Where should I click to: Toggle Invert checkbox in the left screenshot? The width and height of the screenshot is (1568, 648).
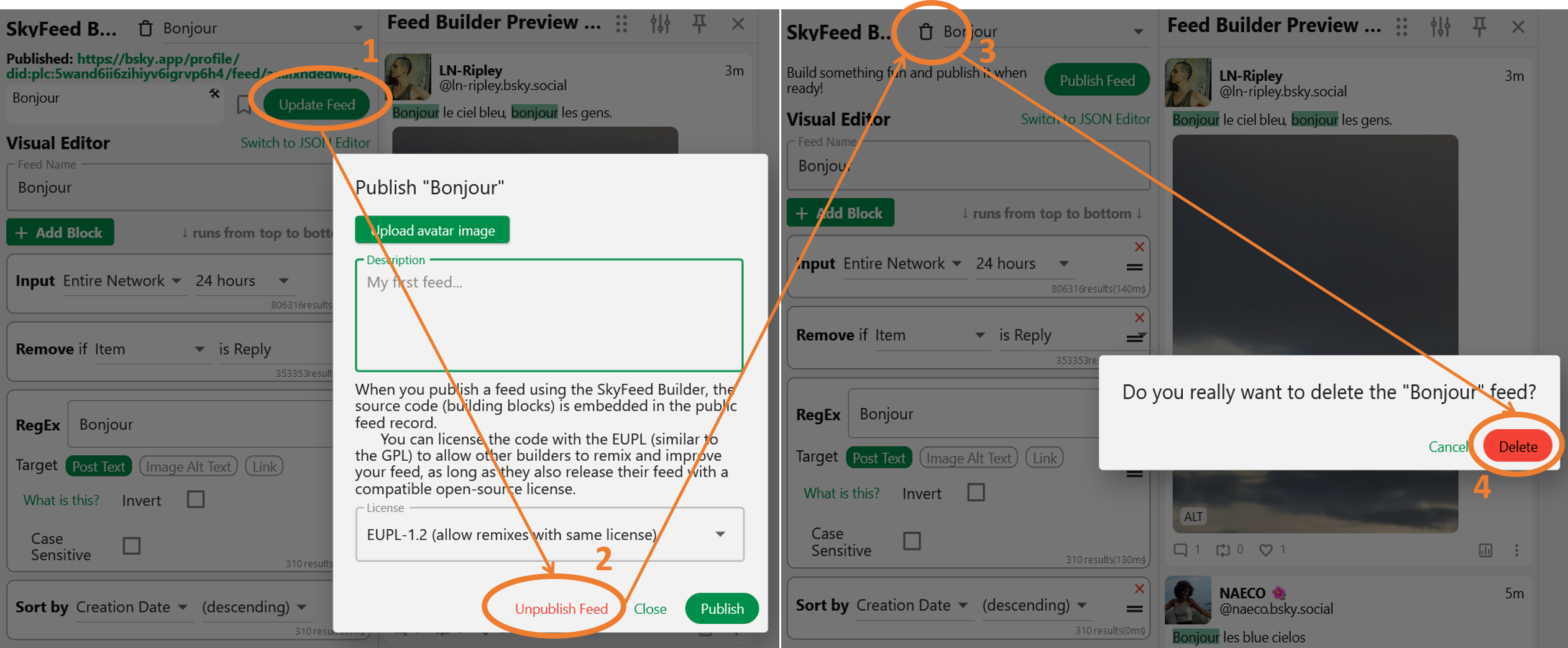[x=196, y=499]
